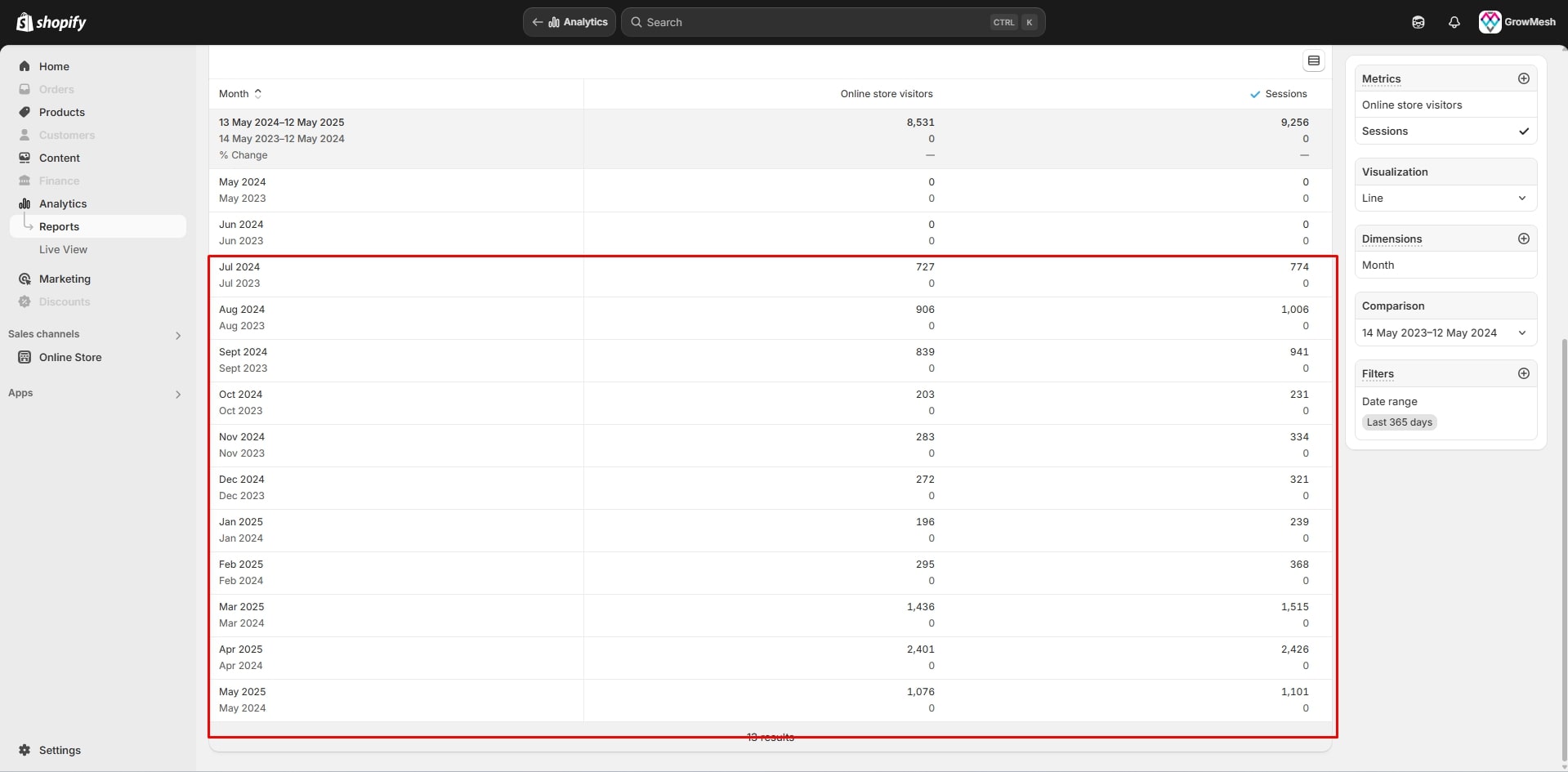Open the Visualization Line dropdown

click(1445, 198)
